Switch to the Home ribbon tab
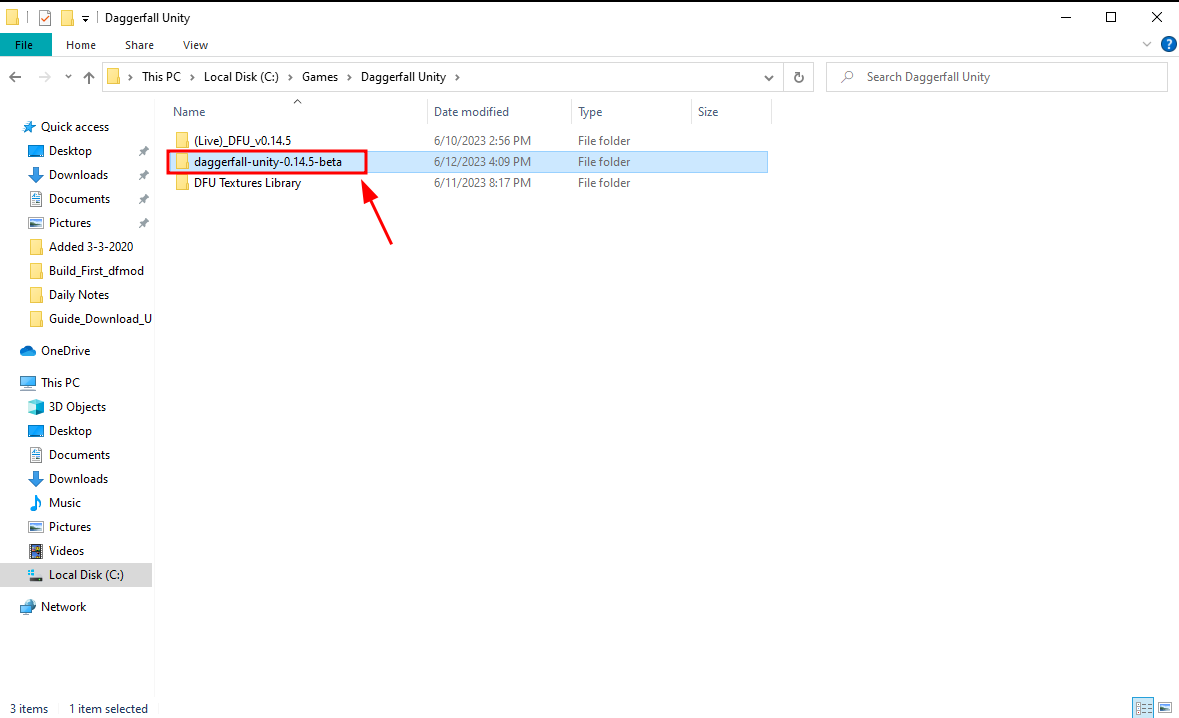Screen dimensions: 1179x718 pyautogui.click(x=80, y=45)
